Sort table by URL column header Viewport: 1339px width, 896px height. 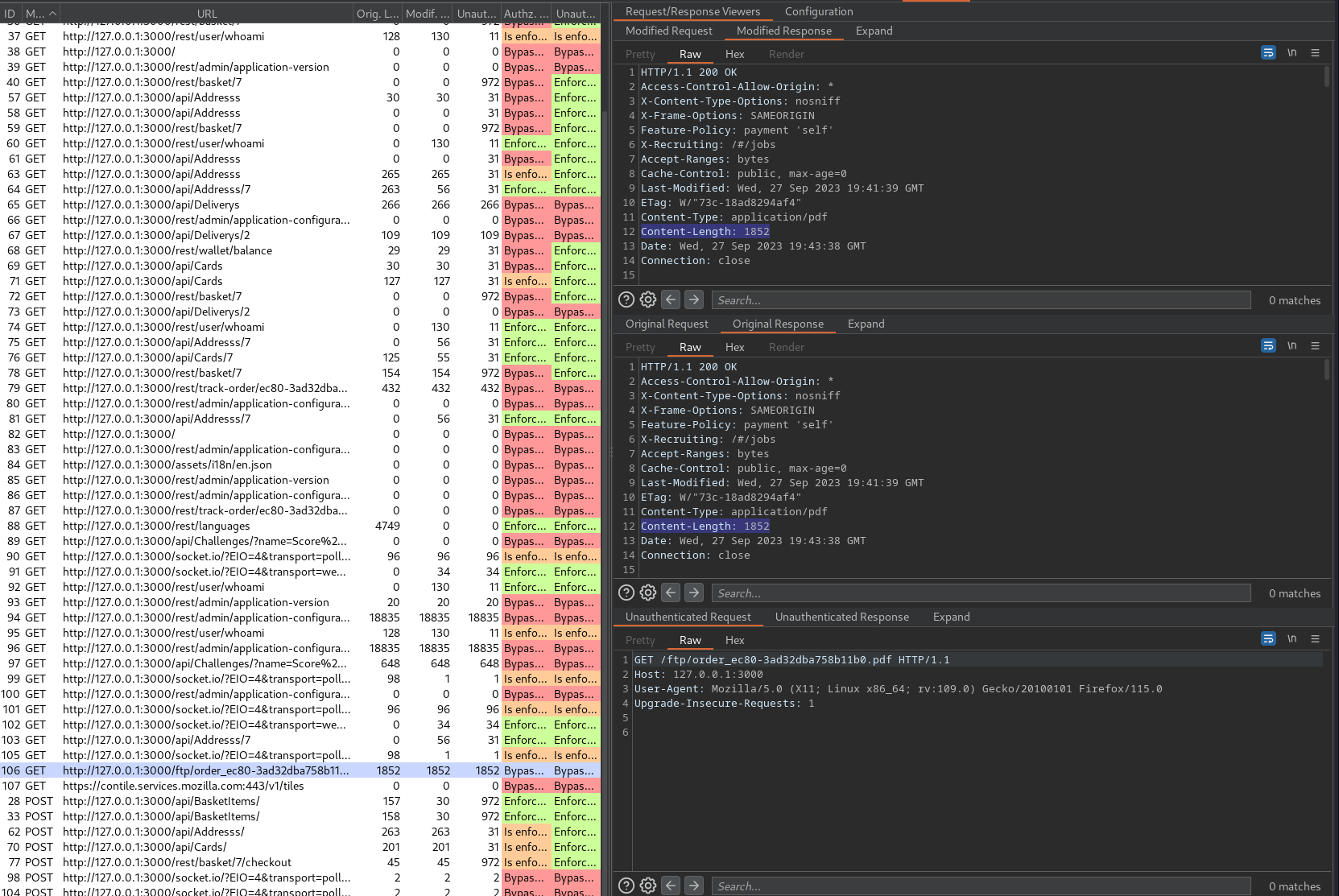[x=207, y=14]
